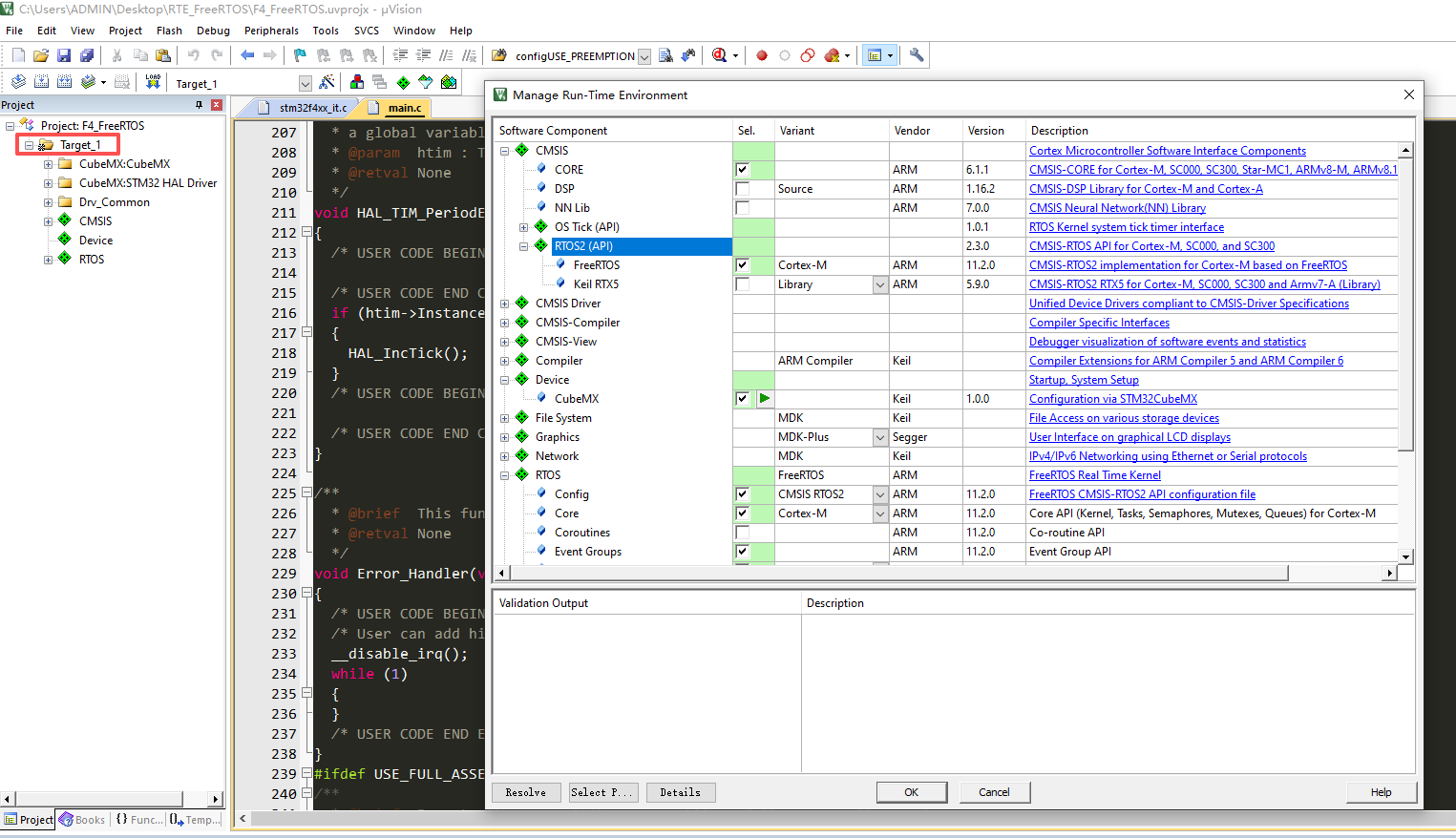This screenshot has width=1456, height=838.
Task: Select Target_1 in project tree
Action: coord(79,145)
